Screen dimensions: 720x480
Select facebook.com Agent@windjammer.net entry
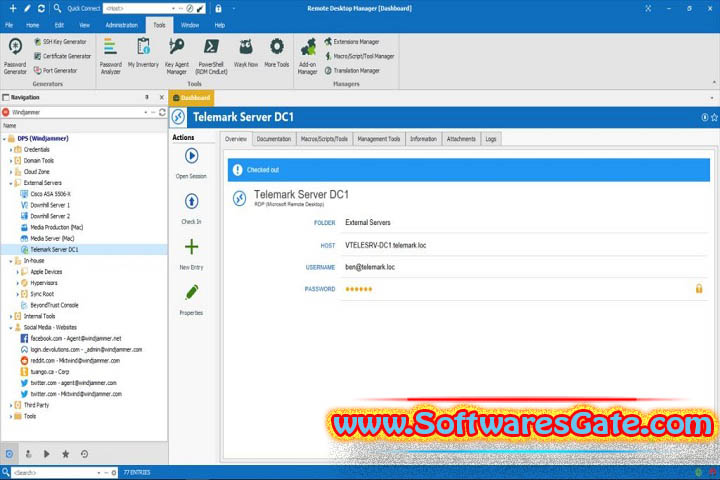75,339
